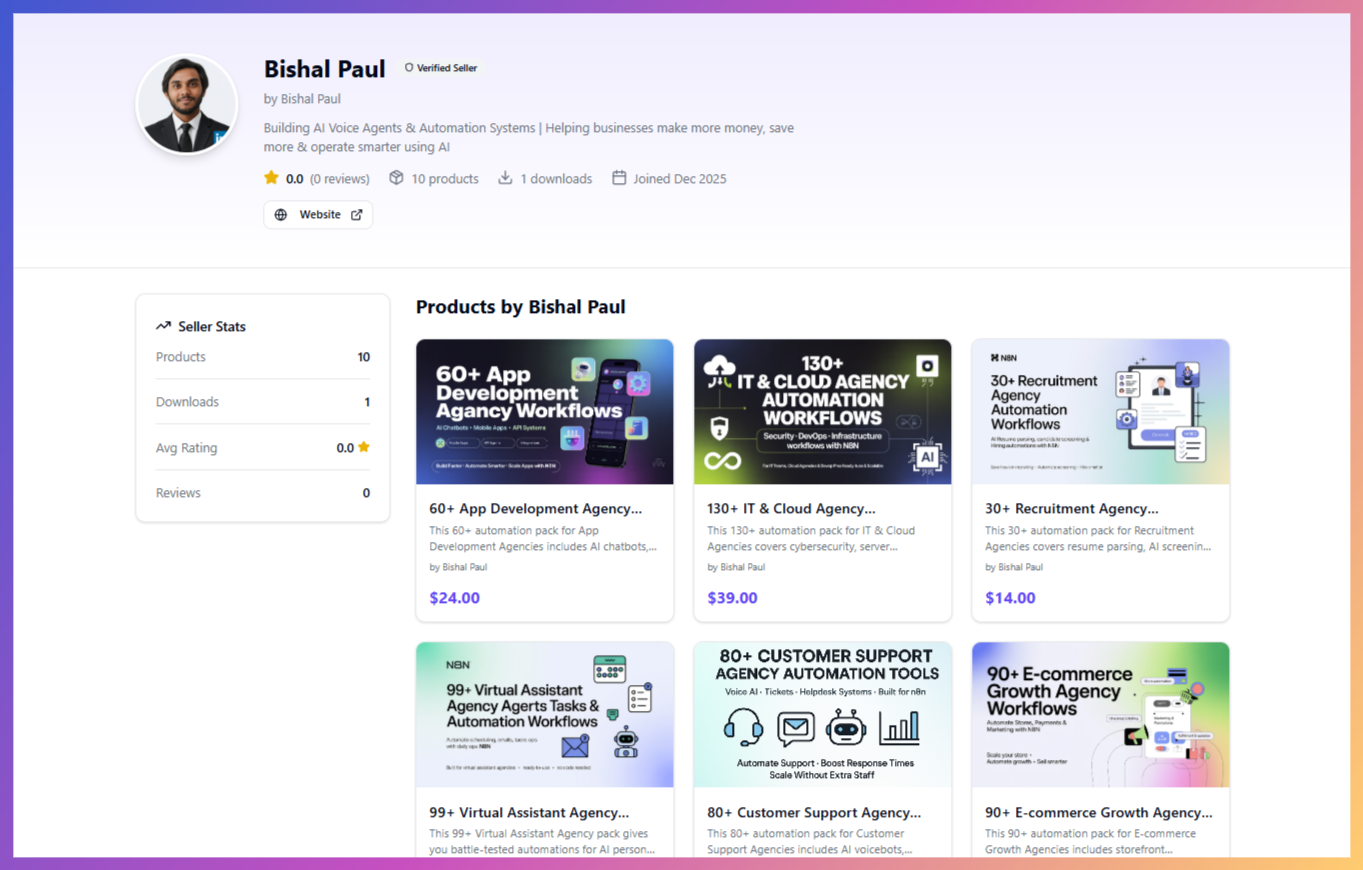Click the star icon beside Avg Rating 0.0
The image size is (1363, 870).
[363, 448]
